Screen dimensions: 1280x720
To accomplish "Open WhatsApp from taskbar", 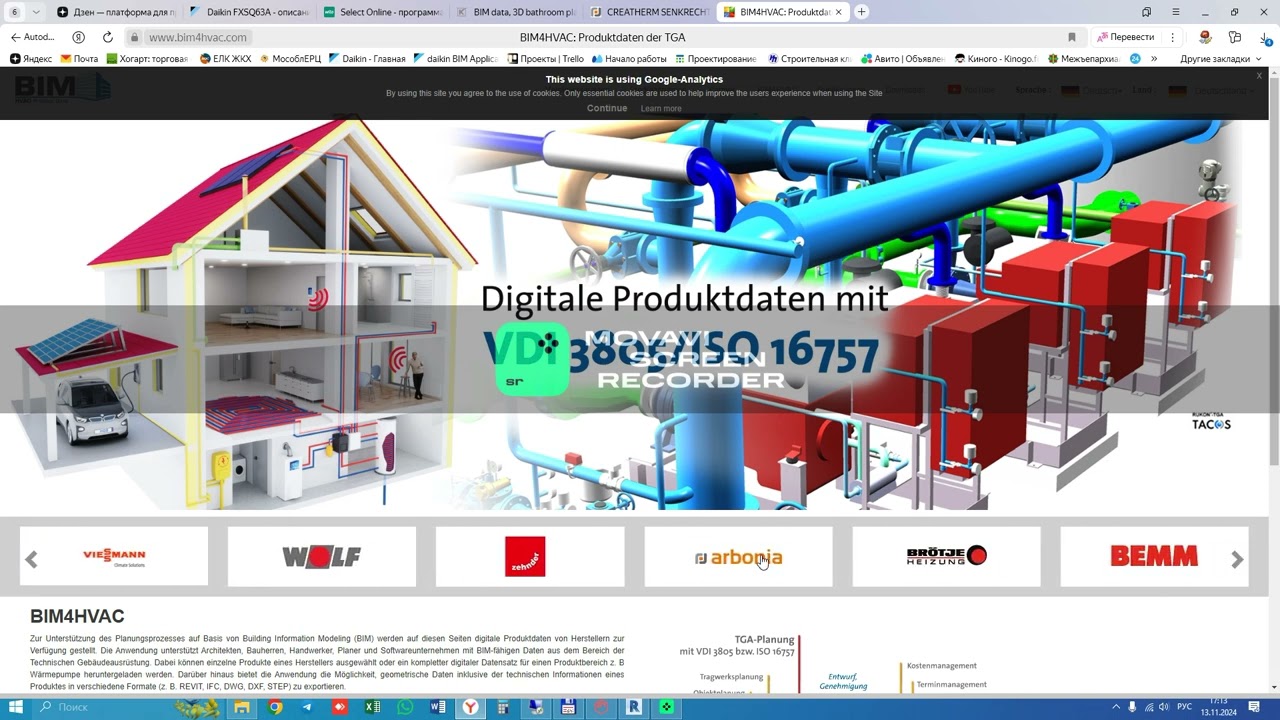I will 405,707.
